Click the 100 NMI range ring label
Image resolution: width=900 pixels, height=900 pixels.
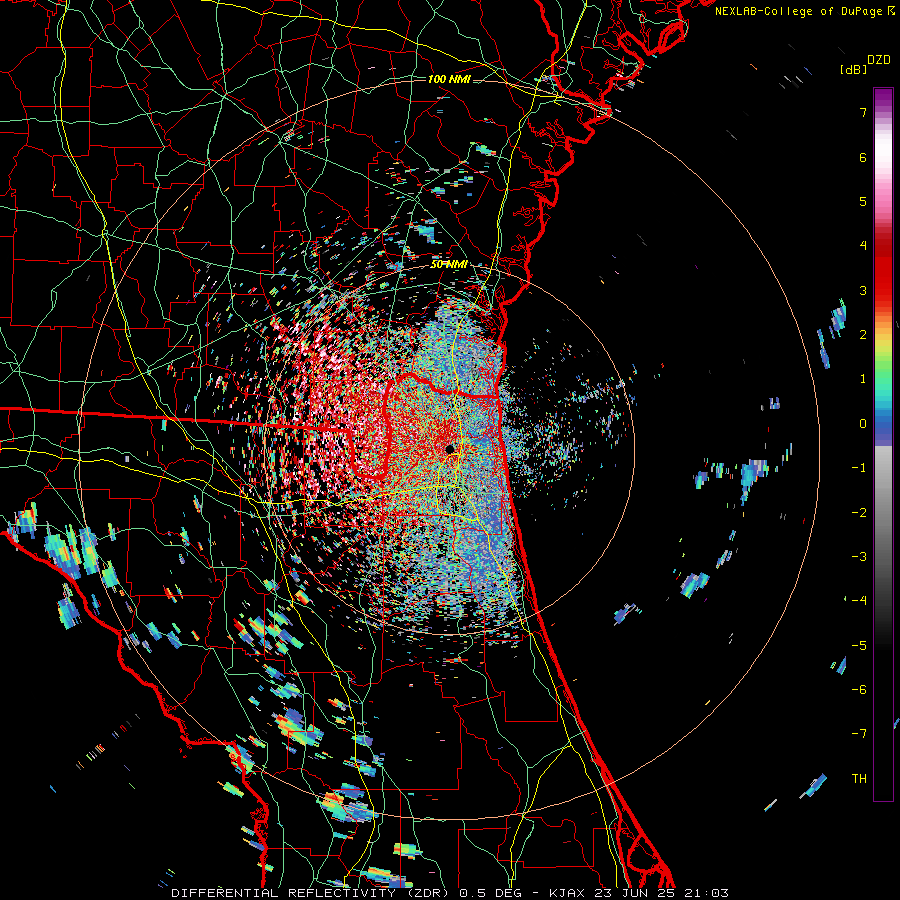(449, 79)
